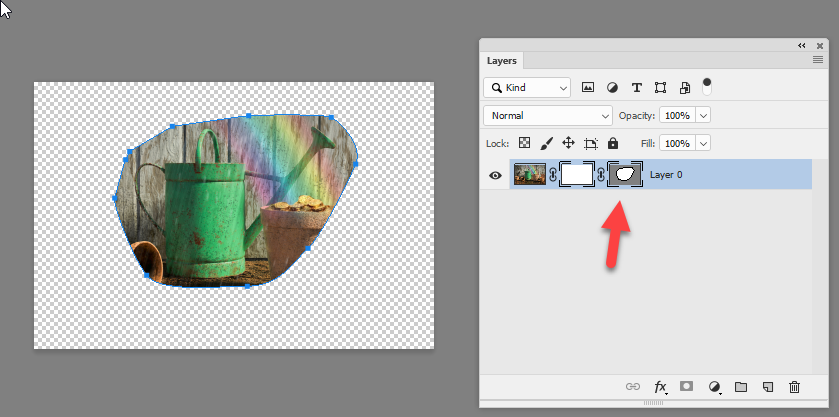Click Link layers icon at panel bottom
The width and height of the screenshot is (839, 417).
pyautogui.click(x=633, y=386)
